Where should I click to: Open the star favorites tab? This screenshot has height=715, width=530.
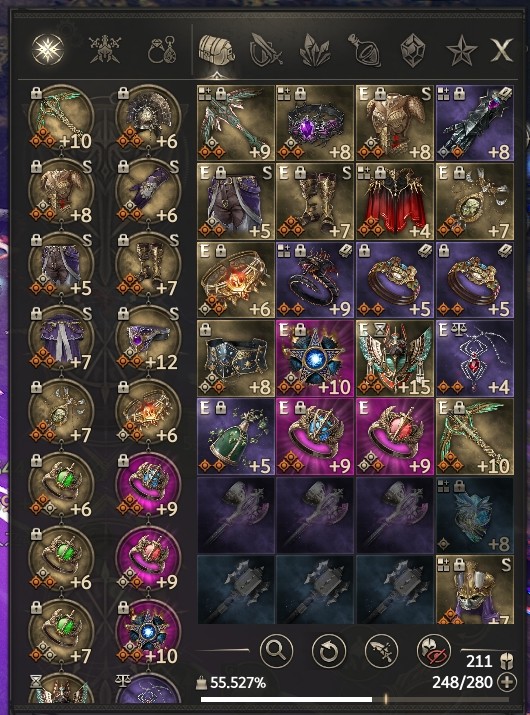click(x=462, y=50)
